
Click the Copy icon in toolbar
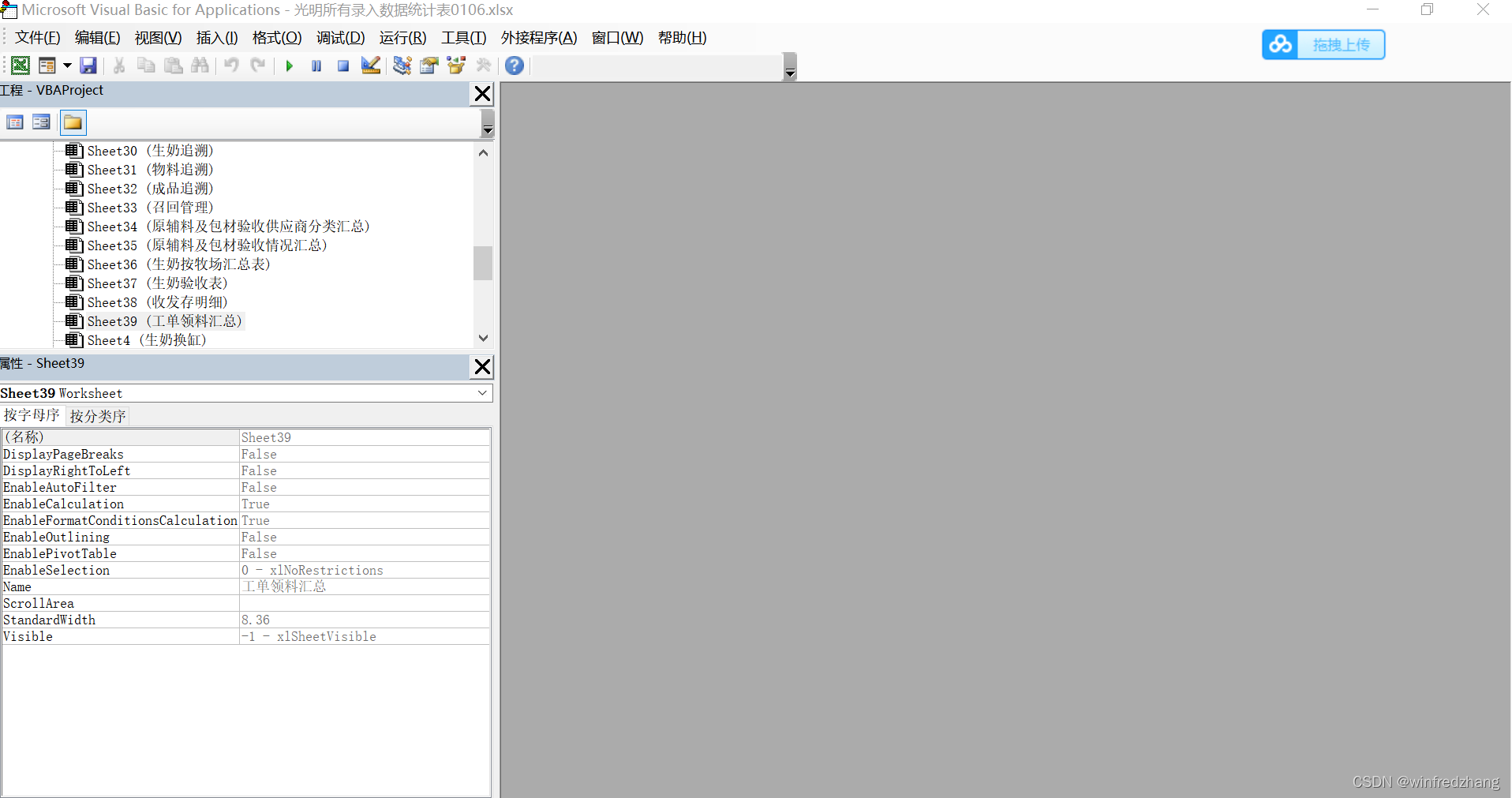coord(146,66)
